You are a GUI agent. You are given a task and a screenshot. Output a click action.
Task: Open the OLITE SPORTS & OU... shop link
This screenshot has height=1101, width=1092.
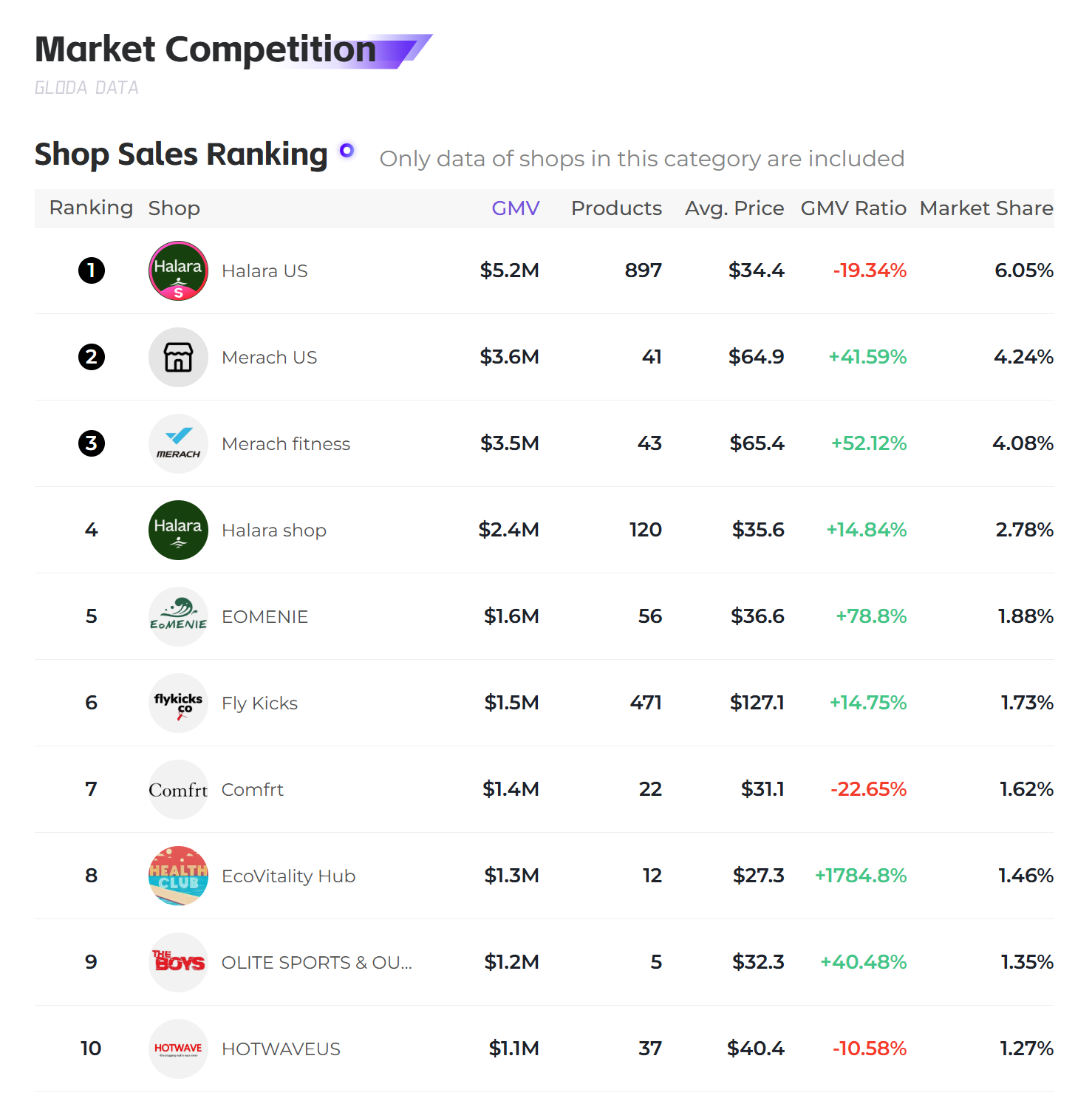coord(317,963)
